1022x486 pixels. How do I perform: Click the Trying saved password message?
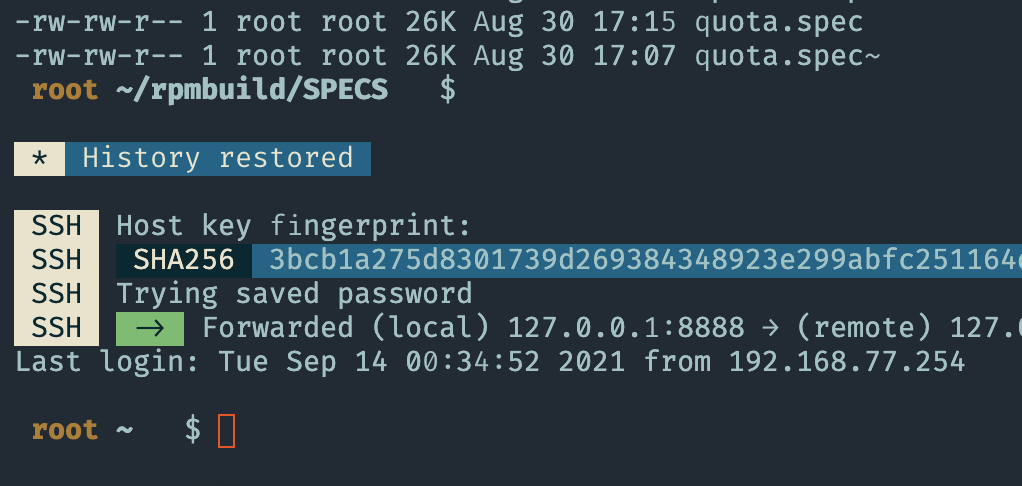[x=294, y=294]
